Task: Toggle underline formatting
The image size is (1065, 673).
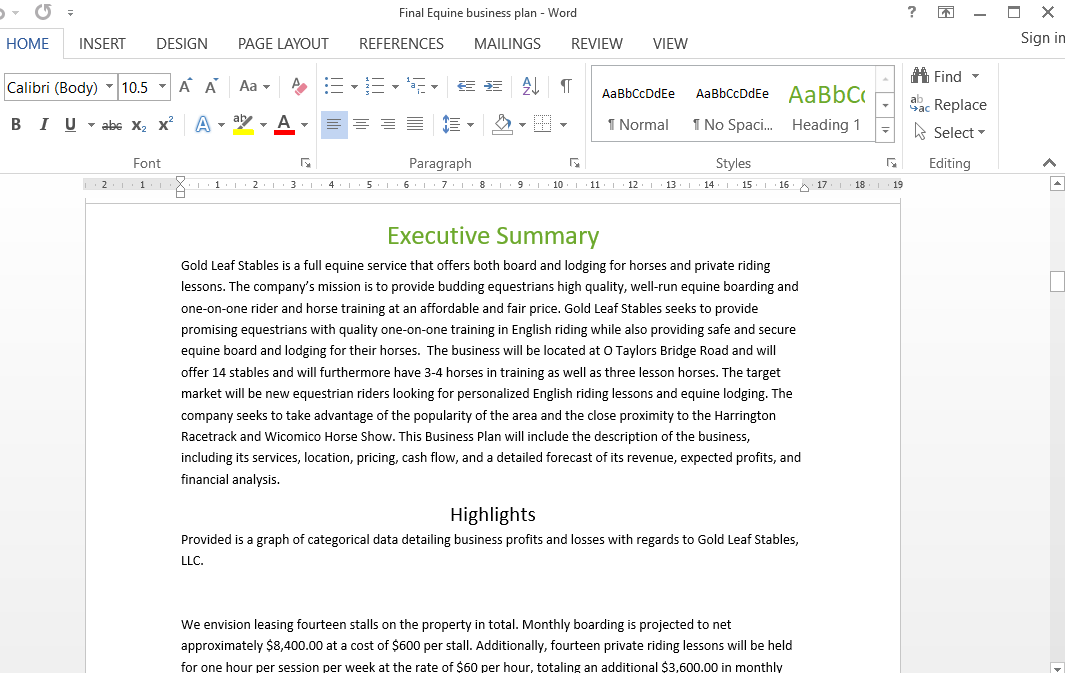Action: [70, 124]
